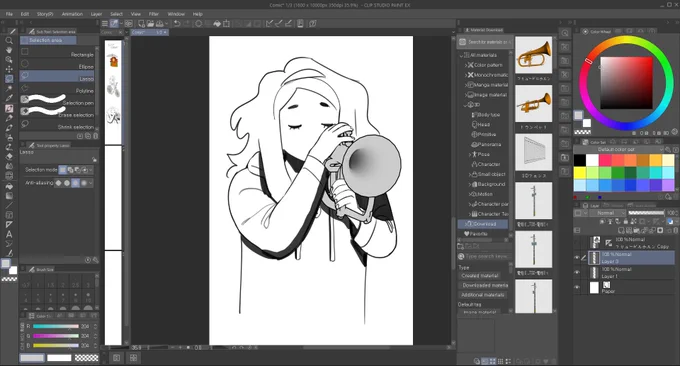Choose the first New selection mode button

click(x=63, y=170)
